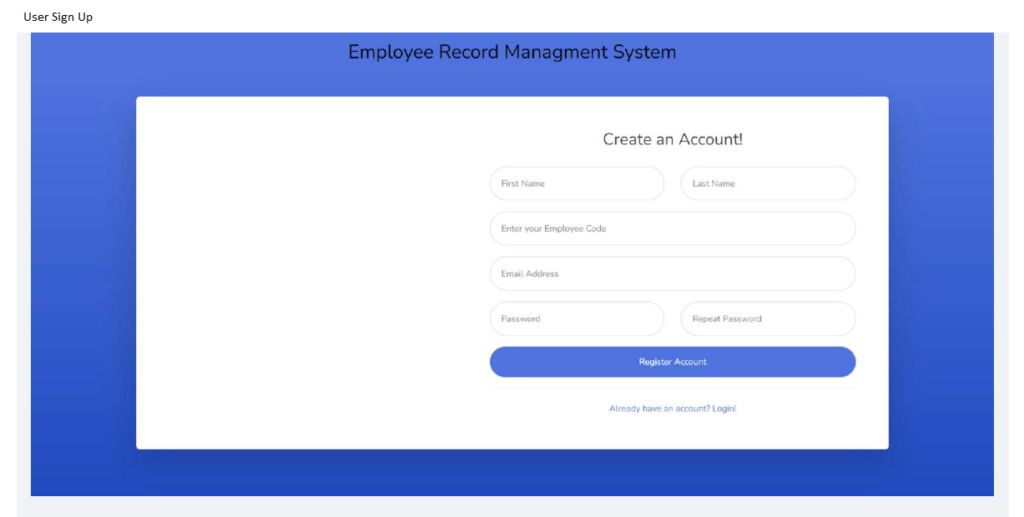
Task: Submit with the Register Account button
Action: (673, 362)
